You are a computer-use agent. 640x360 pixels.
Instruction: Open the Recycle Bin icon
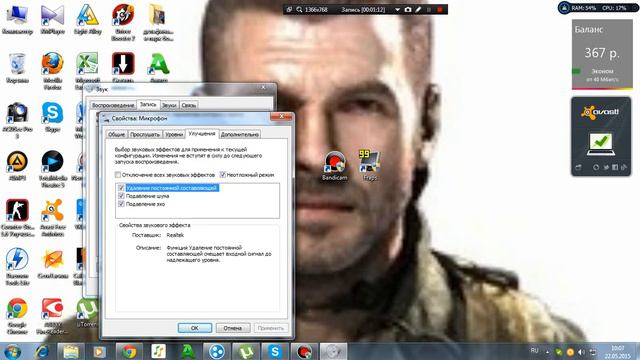click(17, 68)
